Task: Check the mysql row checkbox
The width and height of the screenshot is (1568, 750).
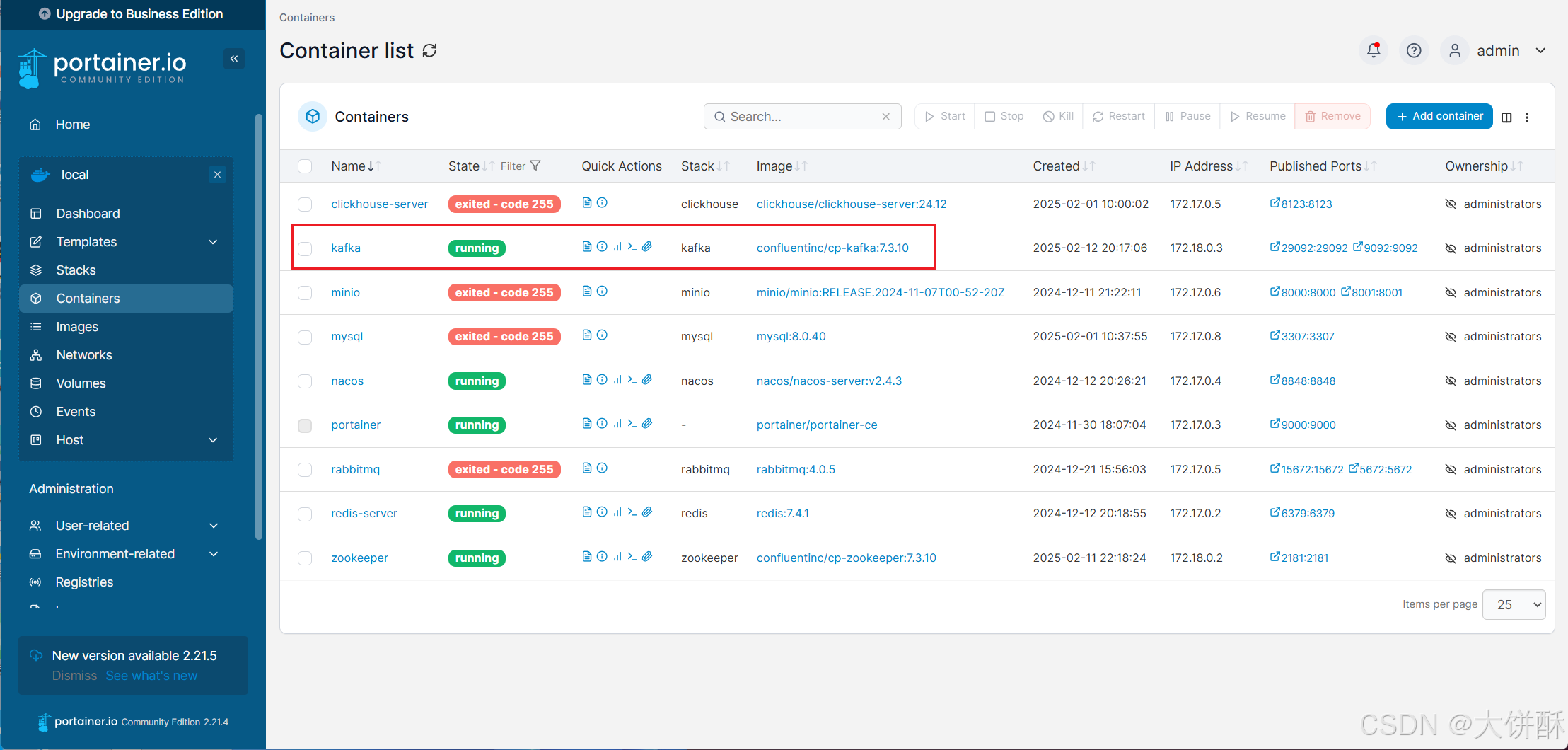Action: click(305, 337)
